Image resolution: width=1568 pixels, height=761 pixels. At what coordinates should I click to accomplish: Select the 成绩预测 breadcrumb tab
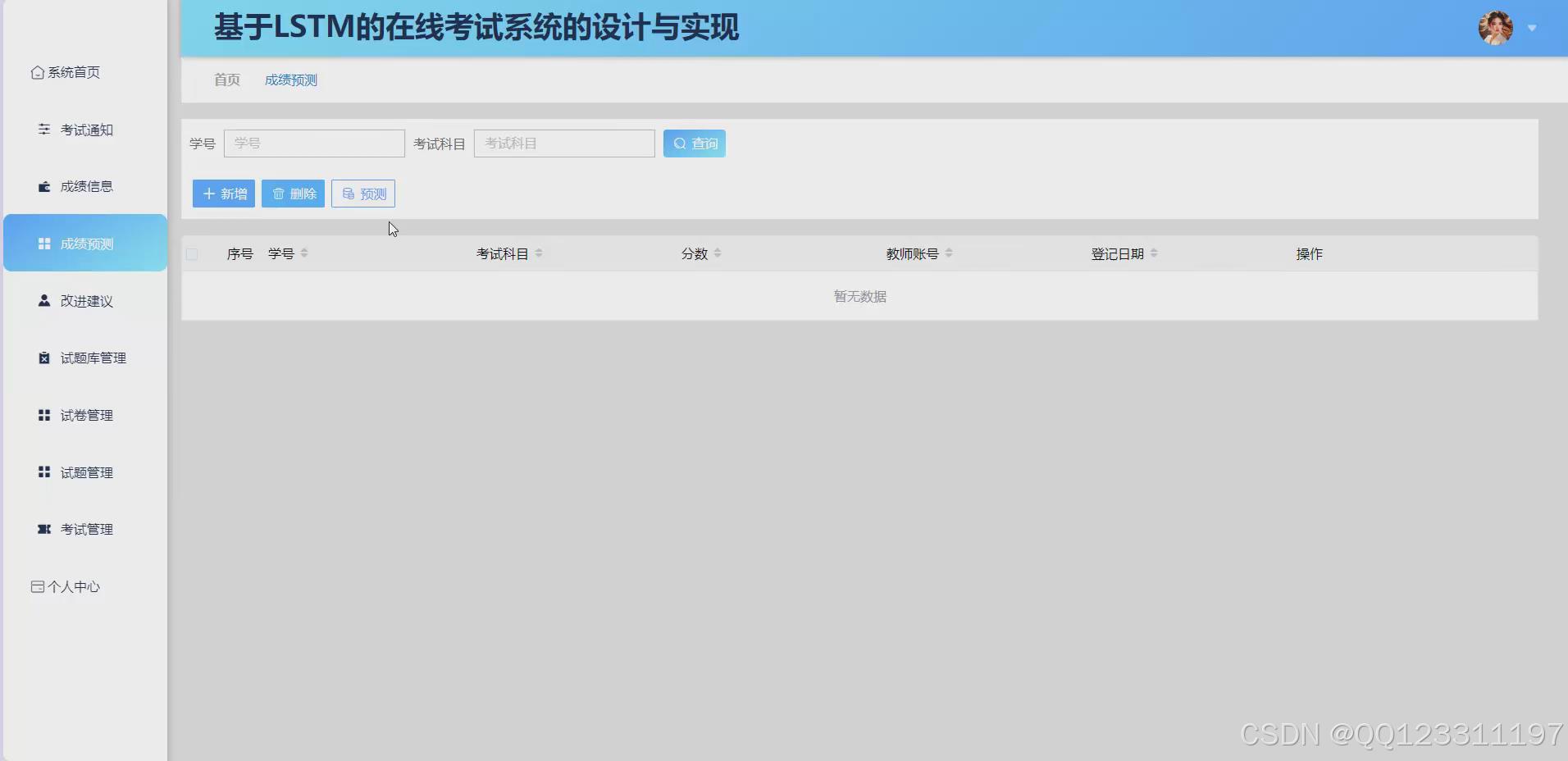pos(291,80)
